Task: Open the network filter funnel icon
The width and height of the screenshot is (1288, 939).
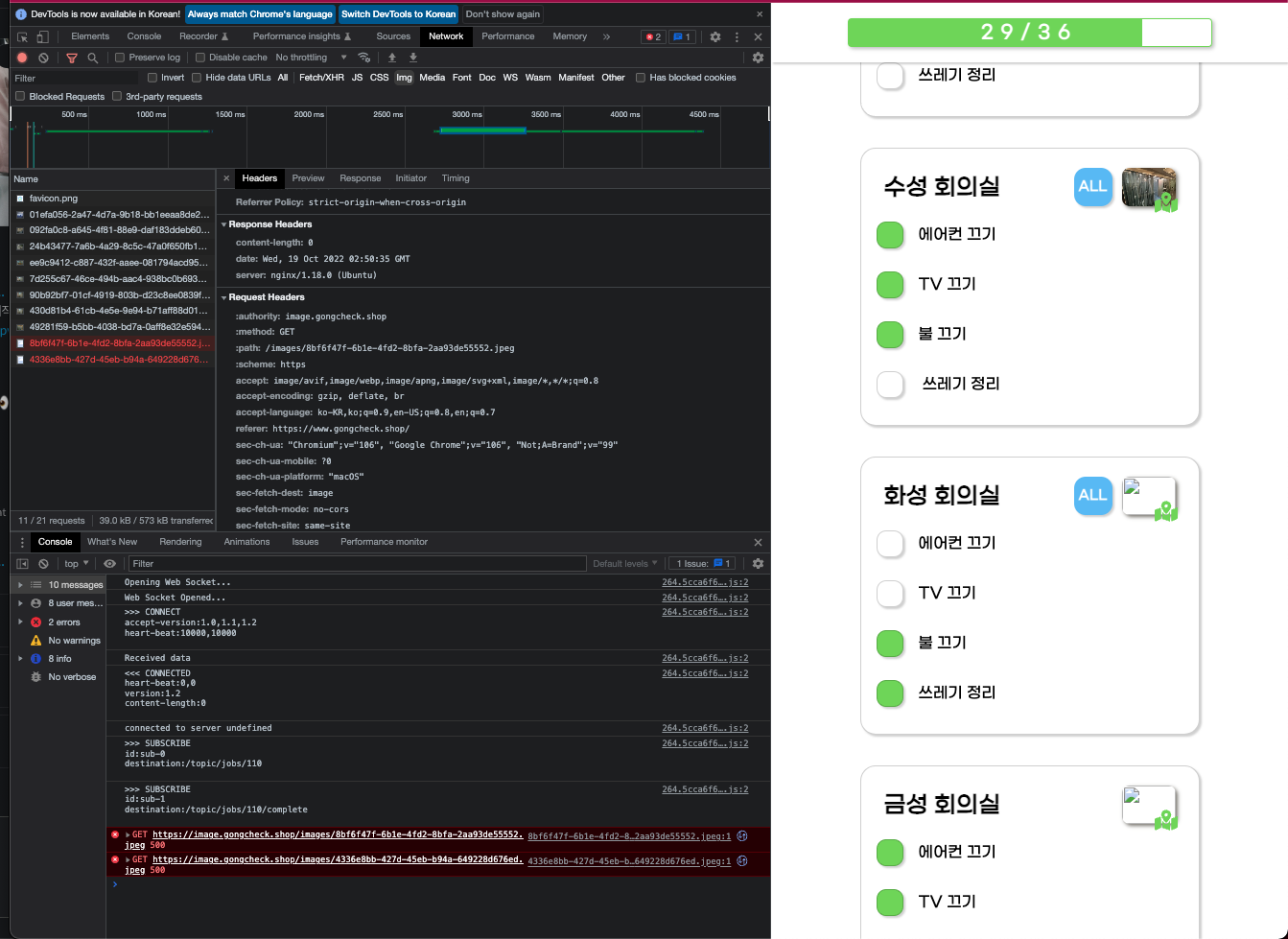Action: point(72,57)
